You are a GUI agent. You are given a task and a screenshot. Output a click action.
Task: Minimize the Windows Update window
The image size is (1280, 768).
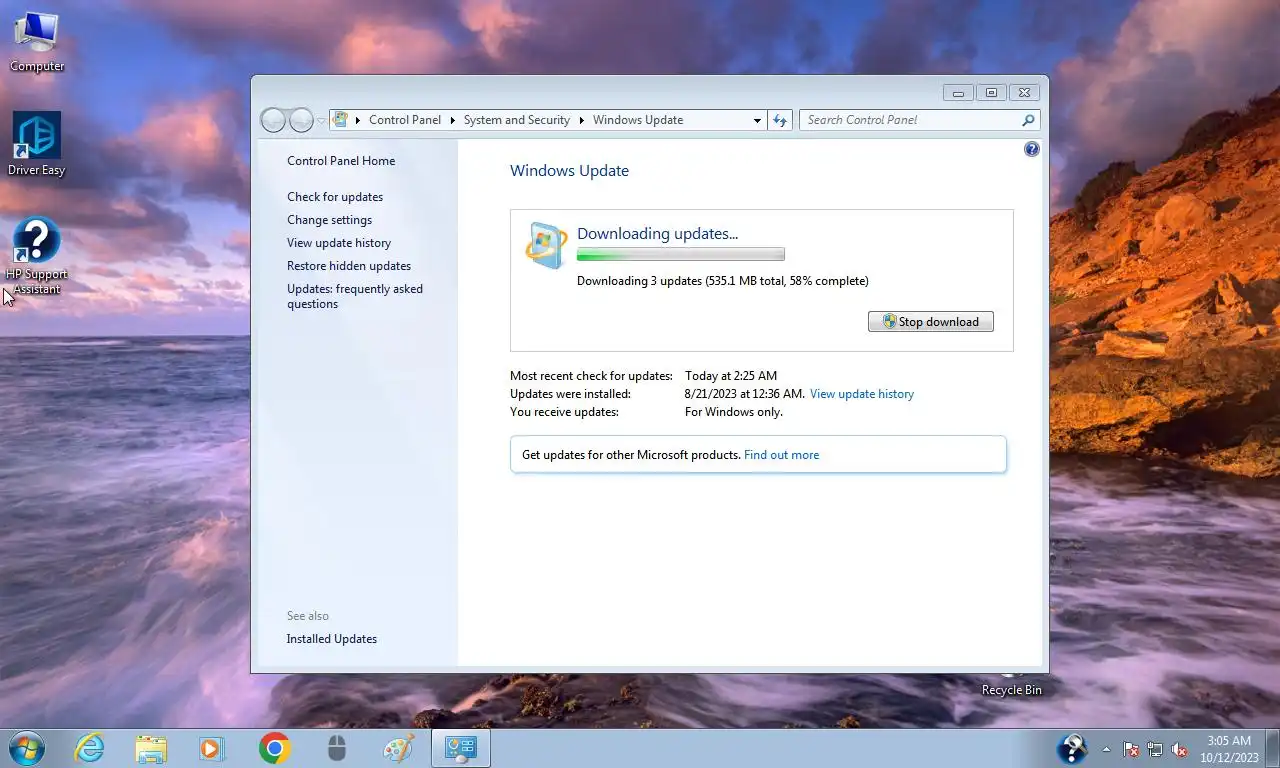click(x=958, y=93)
